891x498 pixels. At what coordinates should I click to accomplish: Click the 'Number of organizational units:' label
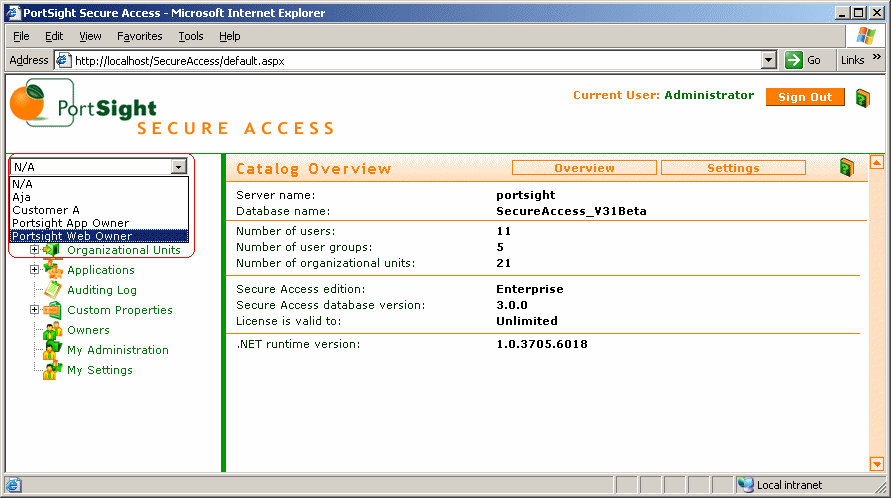pyautogui.click(x=326, y=263)
